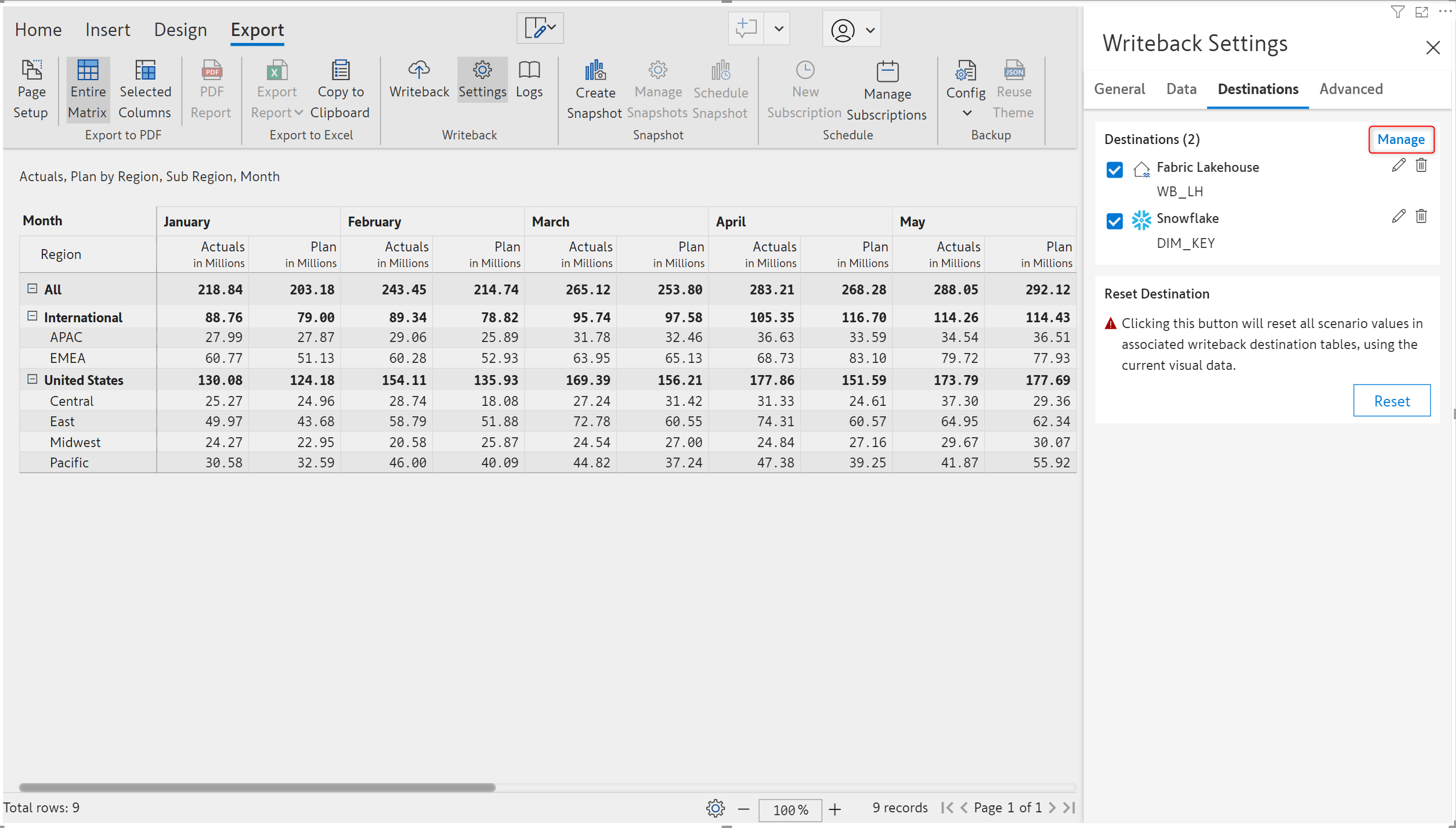Uncheck the Fabric Lakehouse destination

[1114, 170]
